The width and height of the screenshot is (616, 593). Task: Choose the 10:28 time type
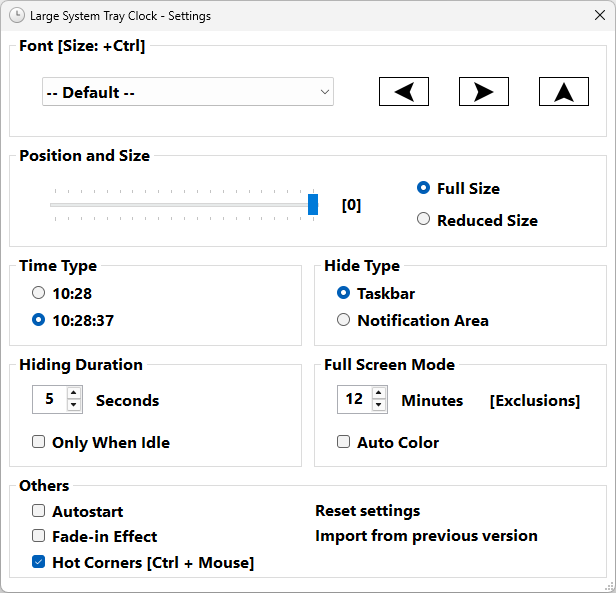point(39,294)
